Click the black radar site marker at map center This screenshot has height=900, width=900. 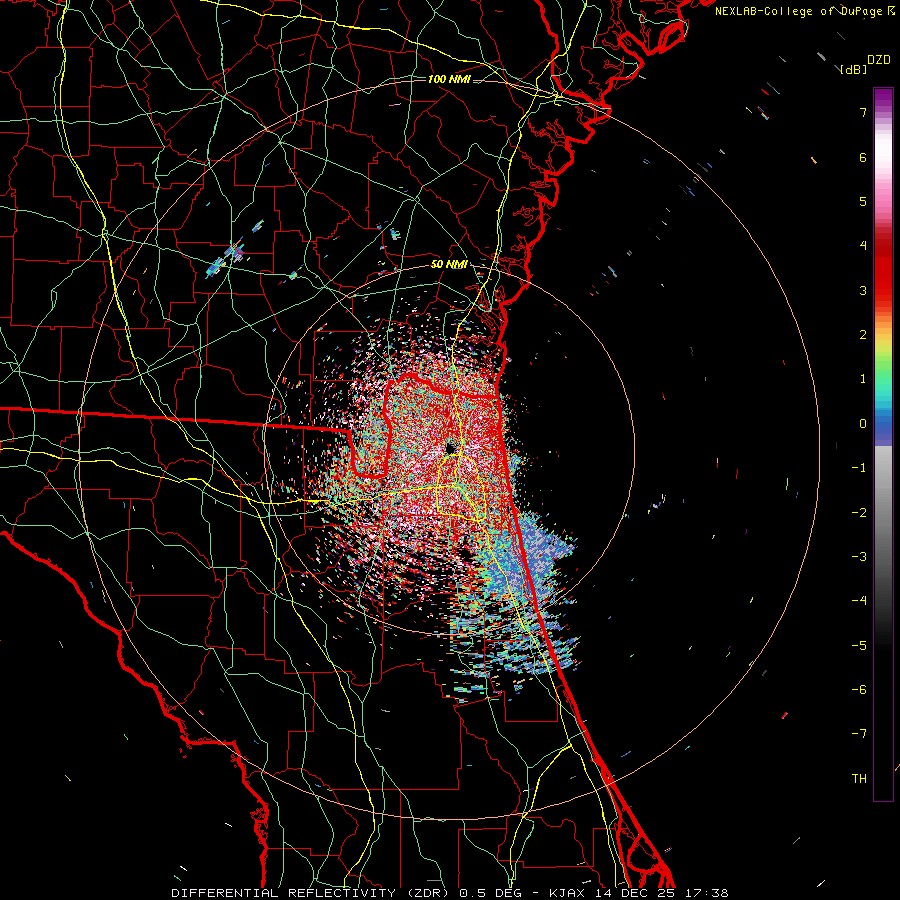[451, 448]
